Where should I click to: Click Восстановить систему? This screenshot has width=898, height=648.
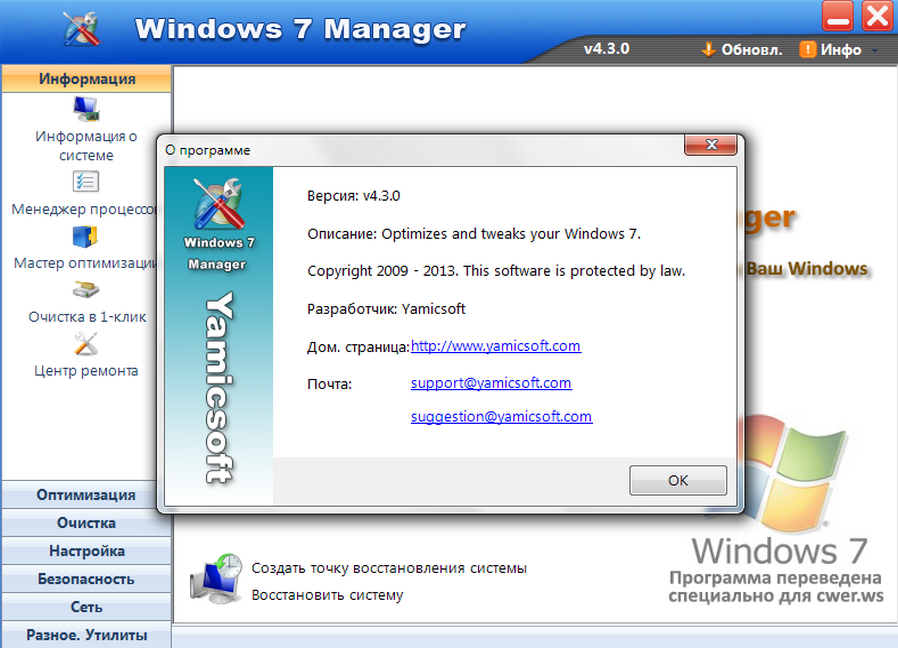click(x=327, y=595)
